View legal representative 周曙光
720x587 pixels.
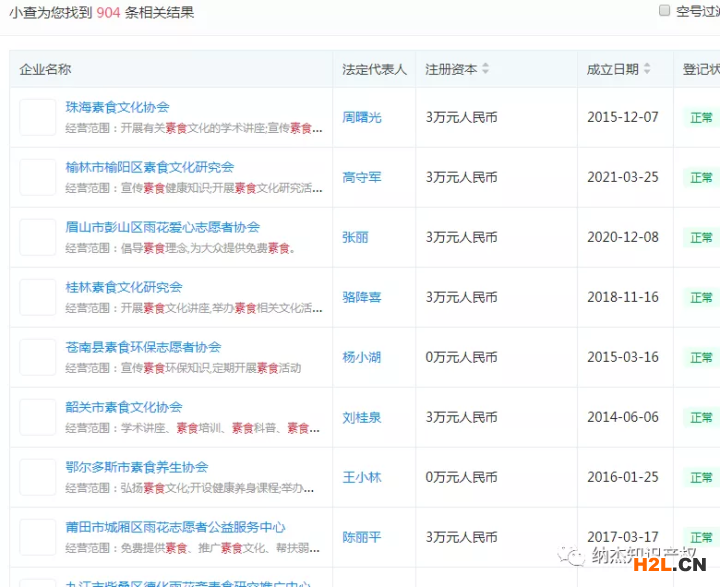(x=362, y=118)
